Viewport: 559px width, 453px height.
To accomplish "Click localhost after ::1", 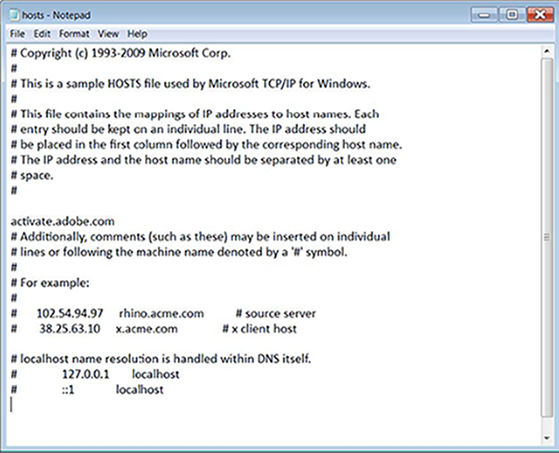I will point(140,390).
